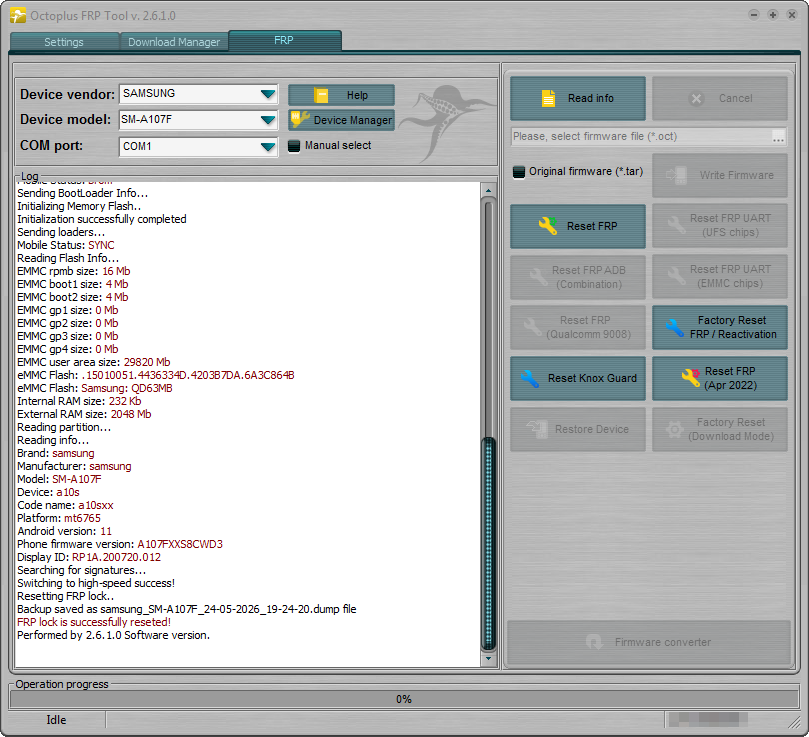Click "FRP lock is successfully reseted!" log line
809x737 pixels.
pyautogui.click(x=94, y=622)
